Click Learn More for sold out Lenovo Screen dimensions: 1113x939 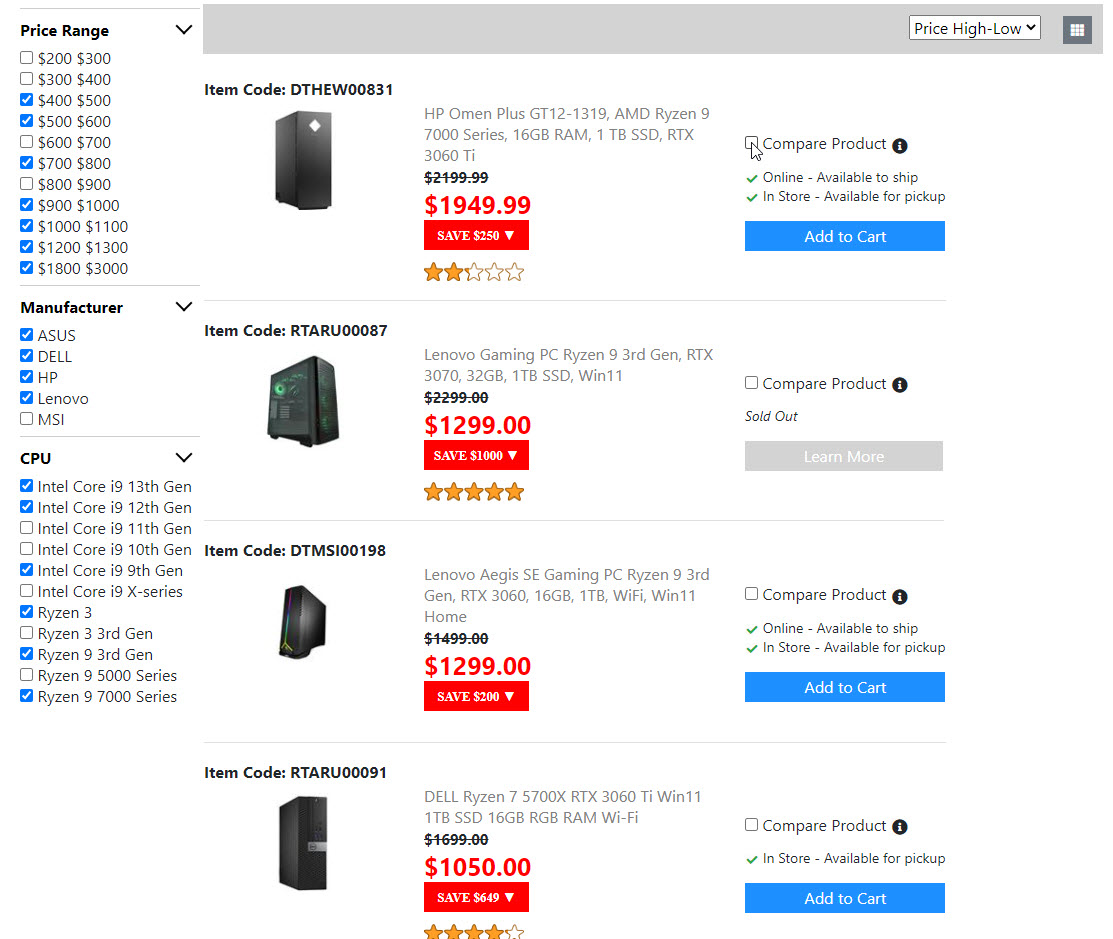pos(844,456)
